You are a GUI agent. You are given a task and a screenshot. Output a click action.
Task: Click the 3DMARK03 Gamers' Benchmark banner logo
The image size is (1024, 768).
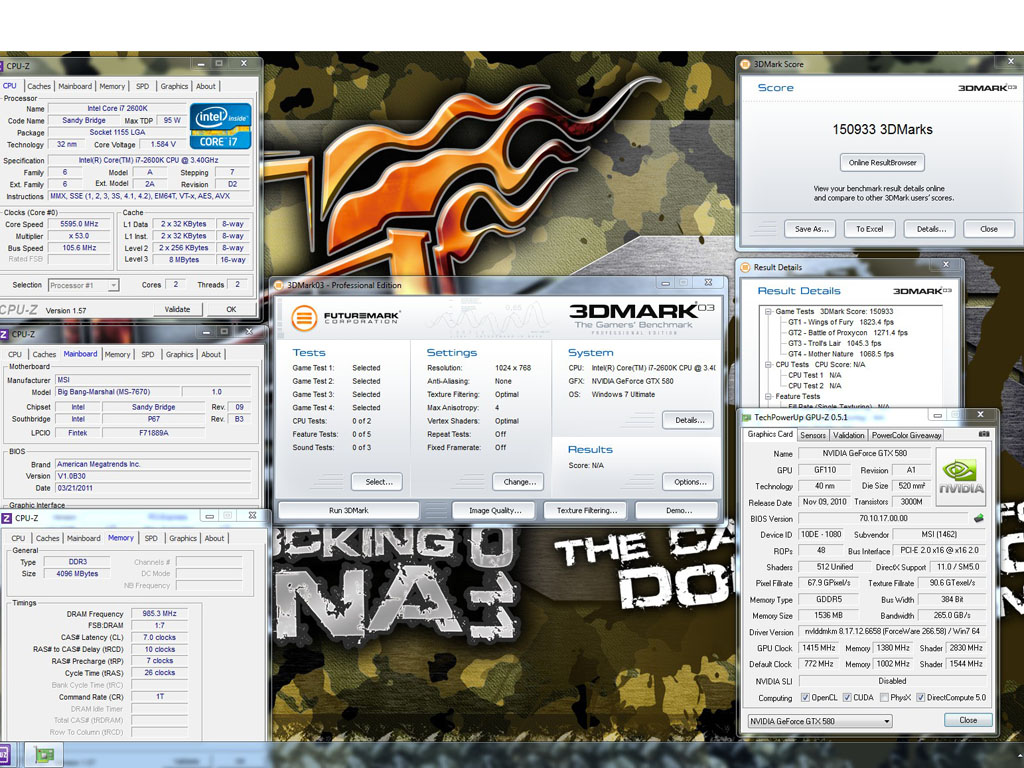(x=641, y=319)
